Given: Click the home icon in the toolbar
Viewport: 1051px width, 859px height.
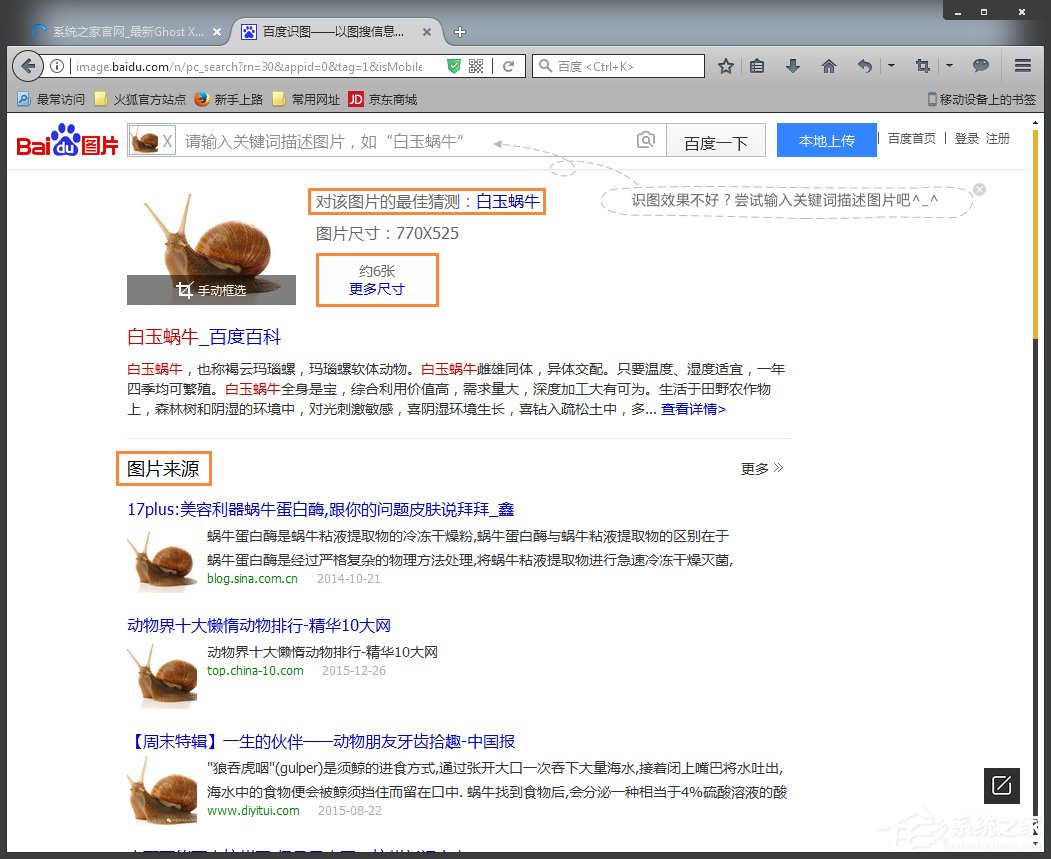Looking at the screenshot, I should click(x=828, y=65).
